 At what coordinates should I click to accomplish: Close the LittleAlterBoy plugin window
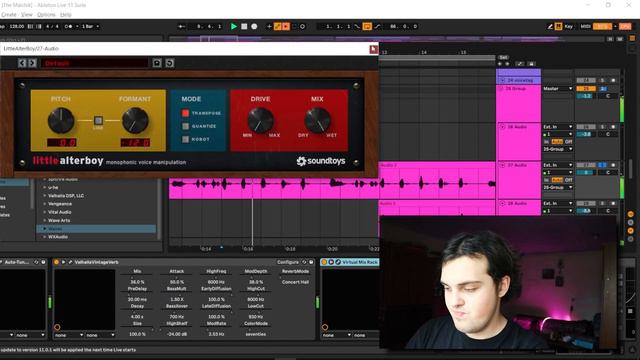coord(373,49)
